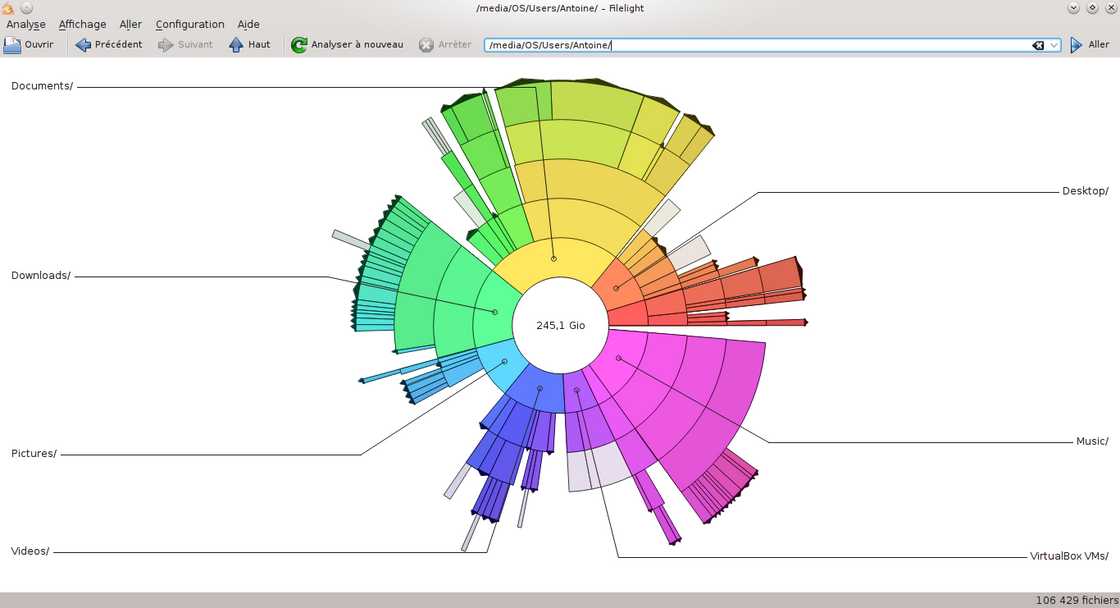
Task: Click the magenta Music inner segment
Action: coord(618,358)
